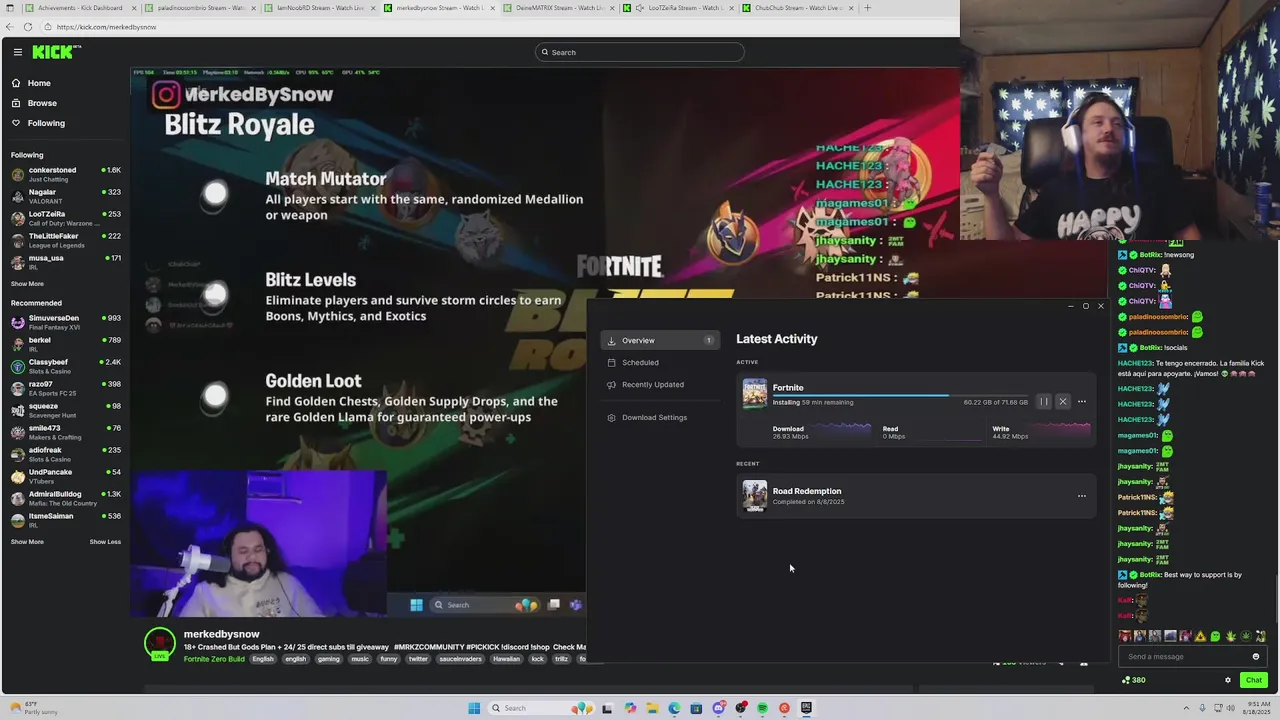1280x720 pixels.
Task: Click the green Chat send button
Action: [1253, 680]
